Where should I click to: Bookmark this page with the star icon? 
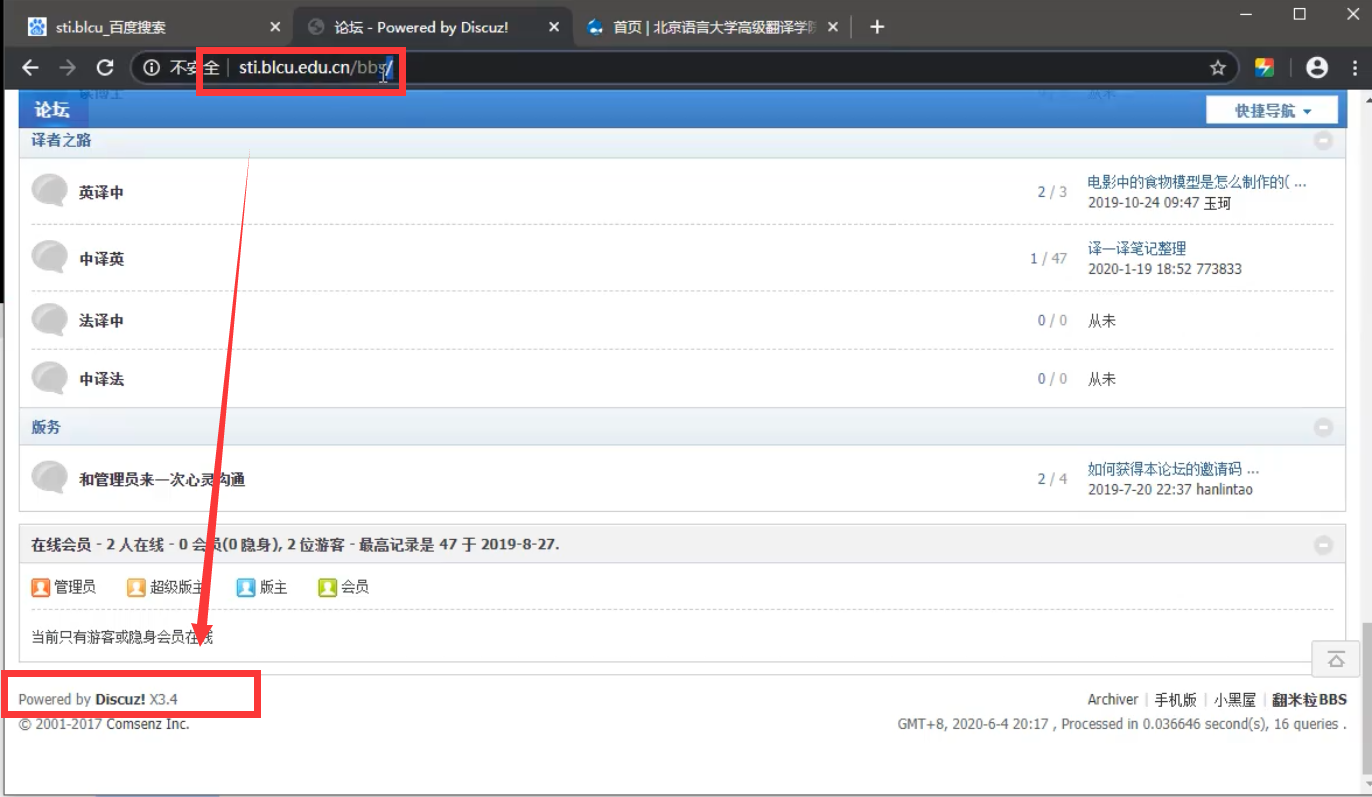pos(1217,68)
